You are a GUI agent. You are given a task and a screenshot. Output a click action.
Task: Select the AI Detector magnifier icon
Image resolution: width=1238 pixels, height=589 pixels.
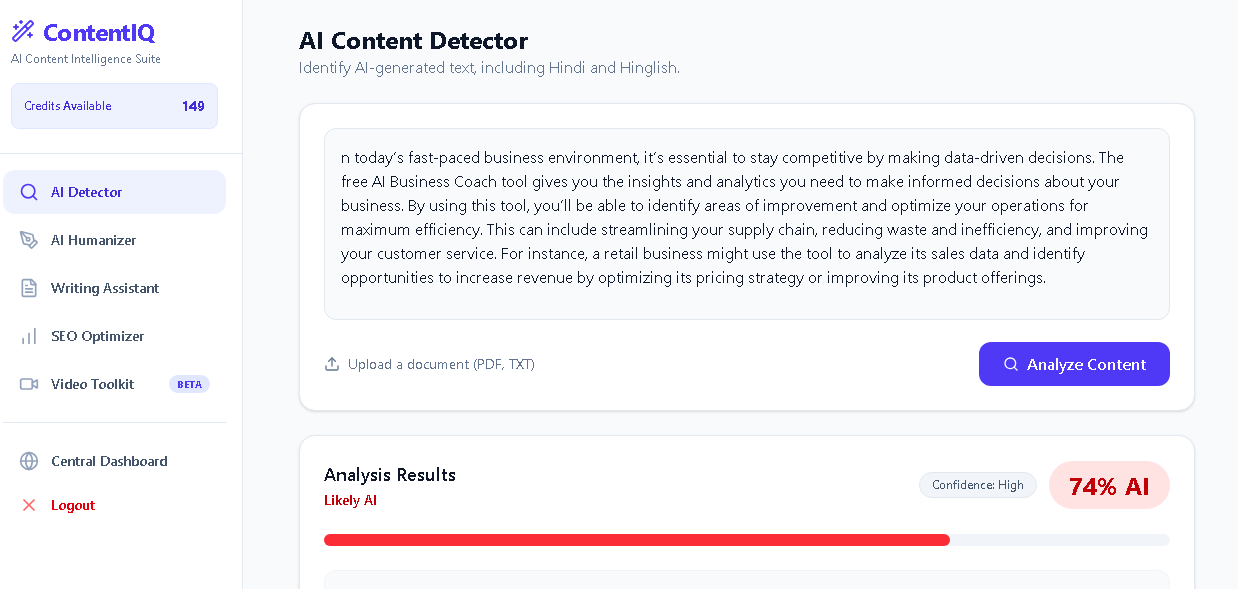point(29,191)
